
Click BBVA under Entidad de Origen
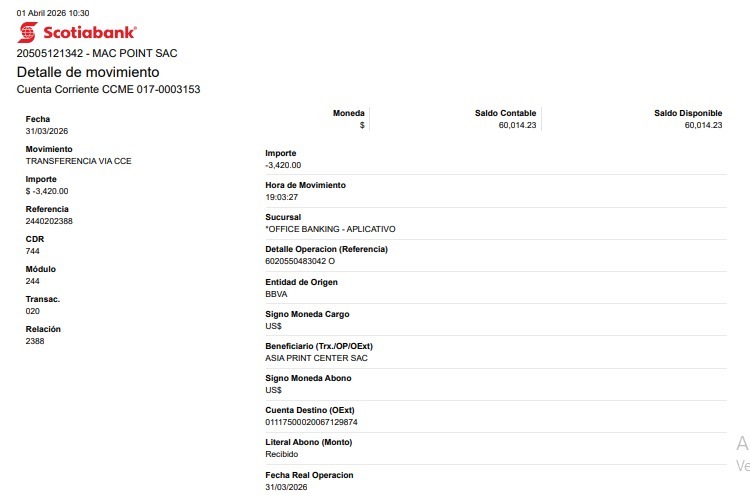(276, 294)
